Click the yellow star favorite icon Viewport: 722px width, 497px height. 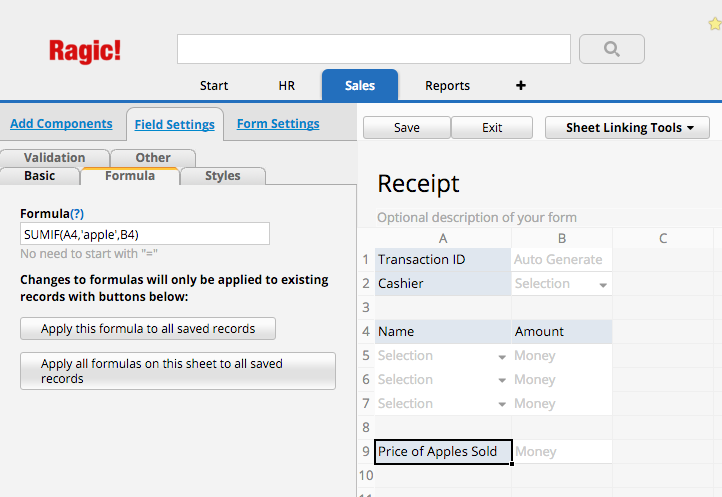716,23
